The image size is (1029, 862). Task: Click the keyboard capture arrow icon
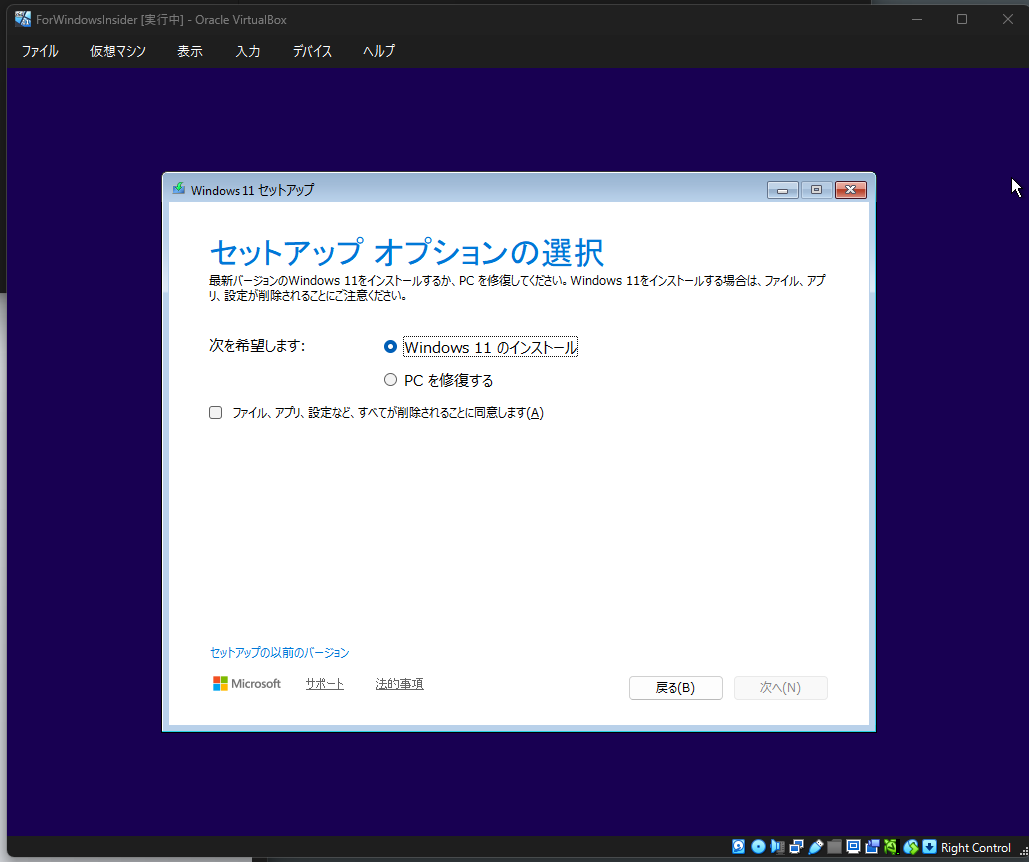click(x=929, y=847)
